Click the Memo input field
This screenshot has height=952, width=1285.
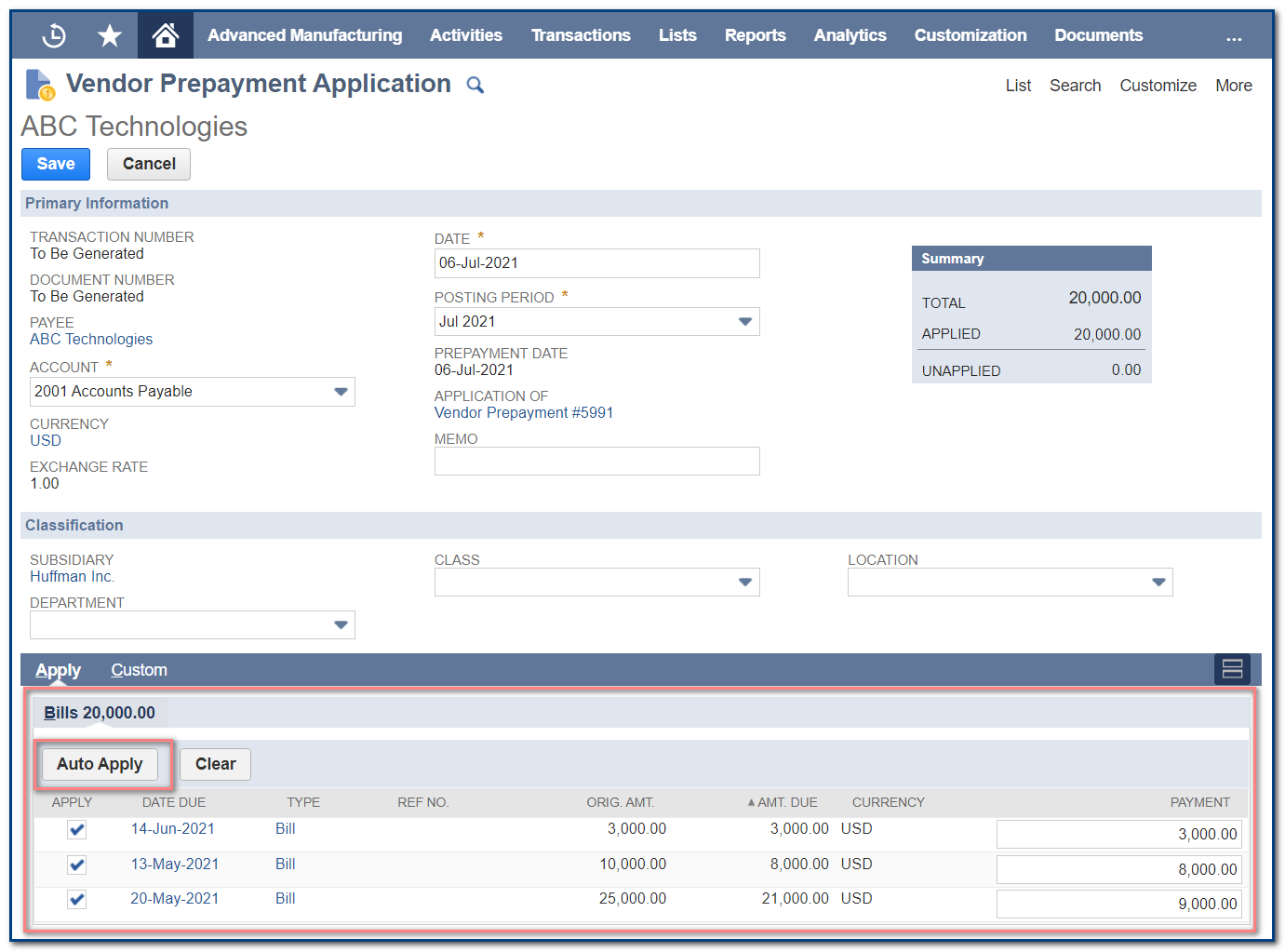tap(596, 462)
